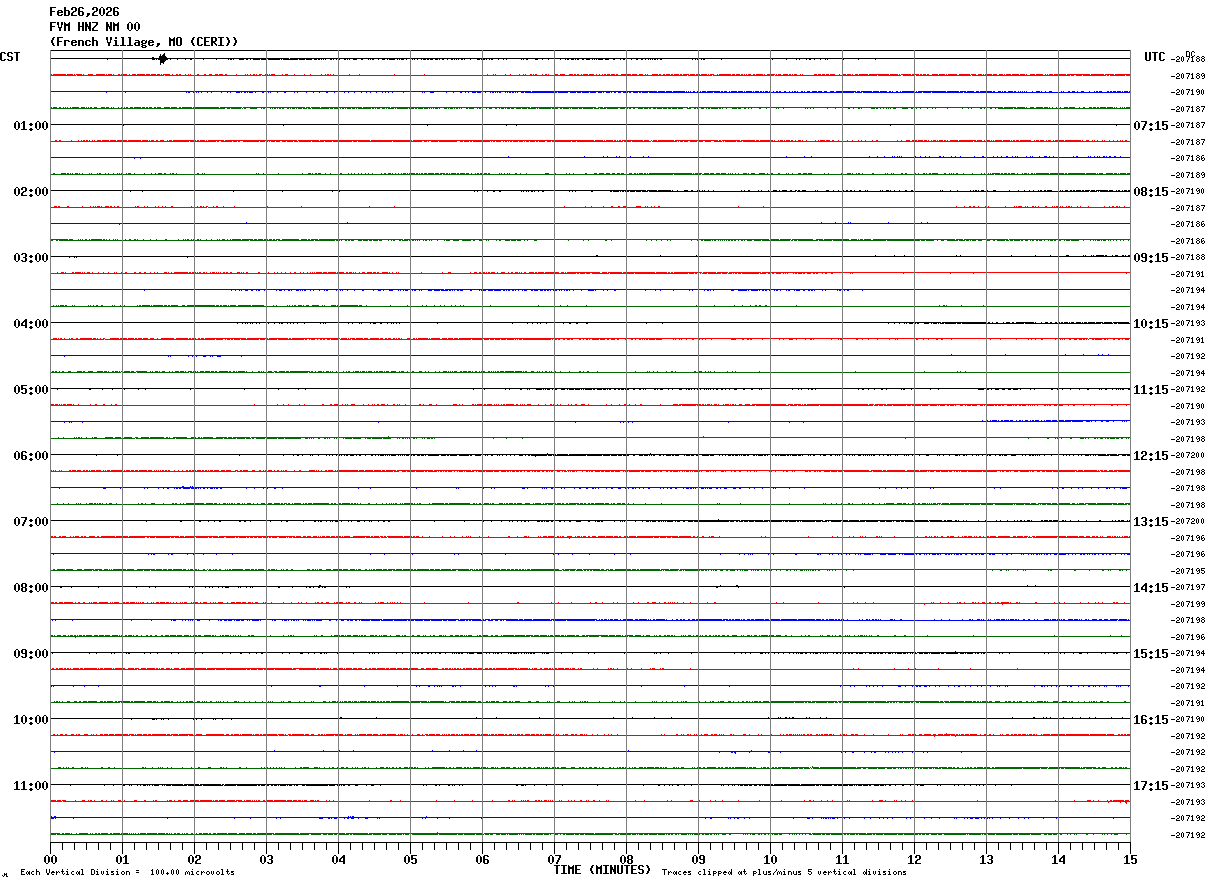The image size is (1210, 886).
Task: Select the 17:15 UTC row label
Action: 1150,786
